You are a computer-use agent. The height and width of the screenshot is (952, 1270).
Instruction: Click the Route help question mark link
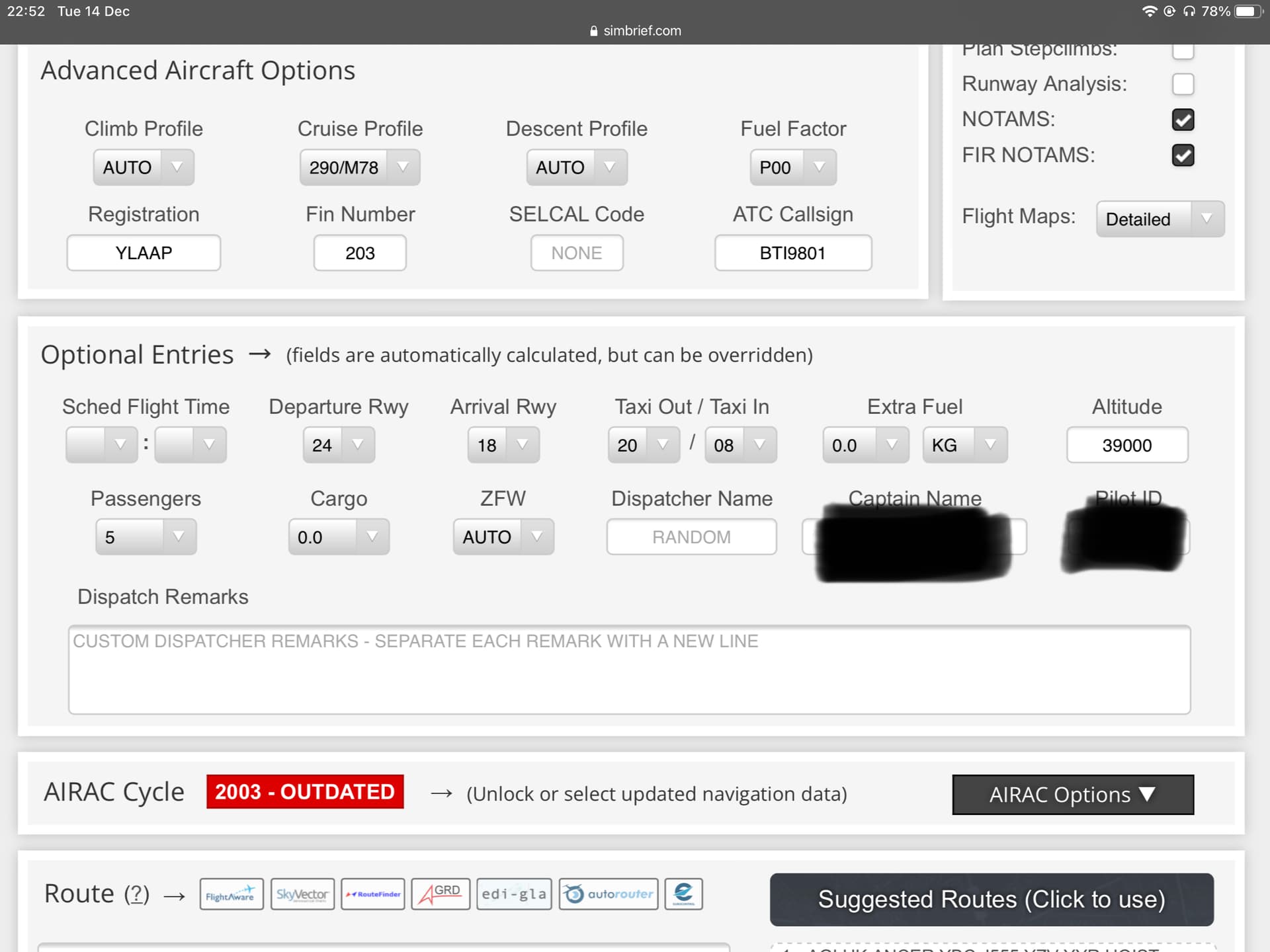tap(137, 894)
